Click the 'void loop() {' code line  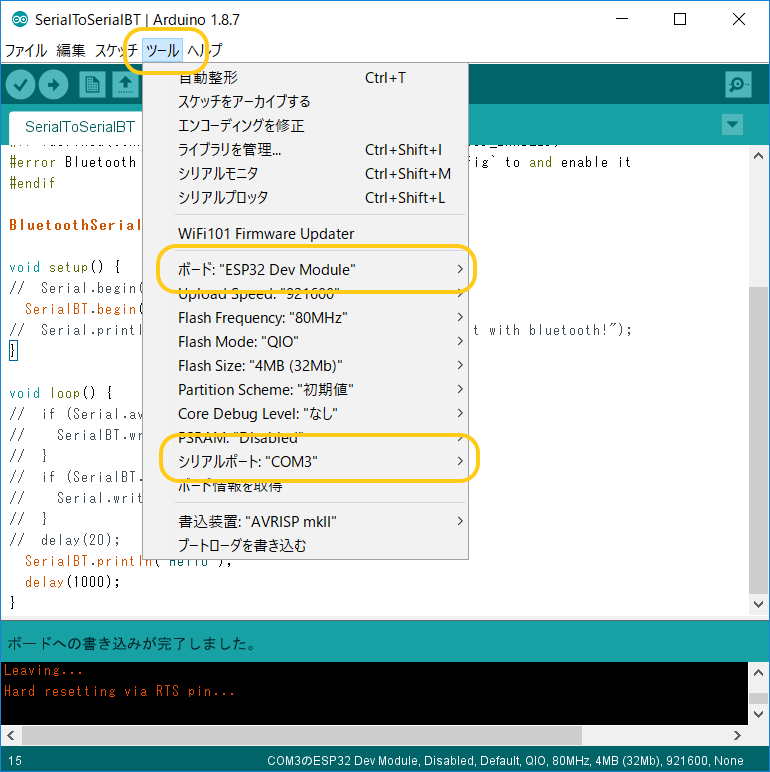(x=61, y=393)
